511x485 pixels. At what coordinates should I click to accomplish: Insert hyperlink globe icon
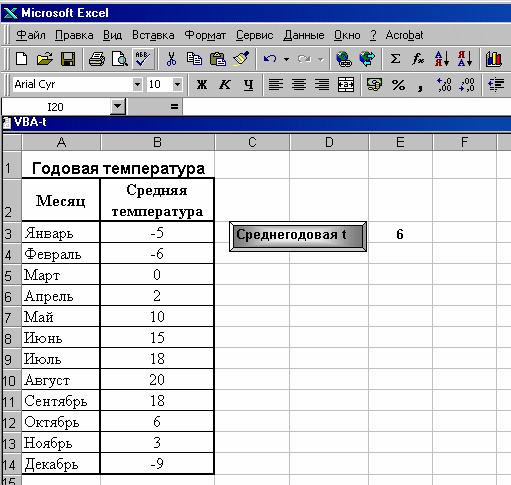point(344,59)
